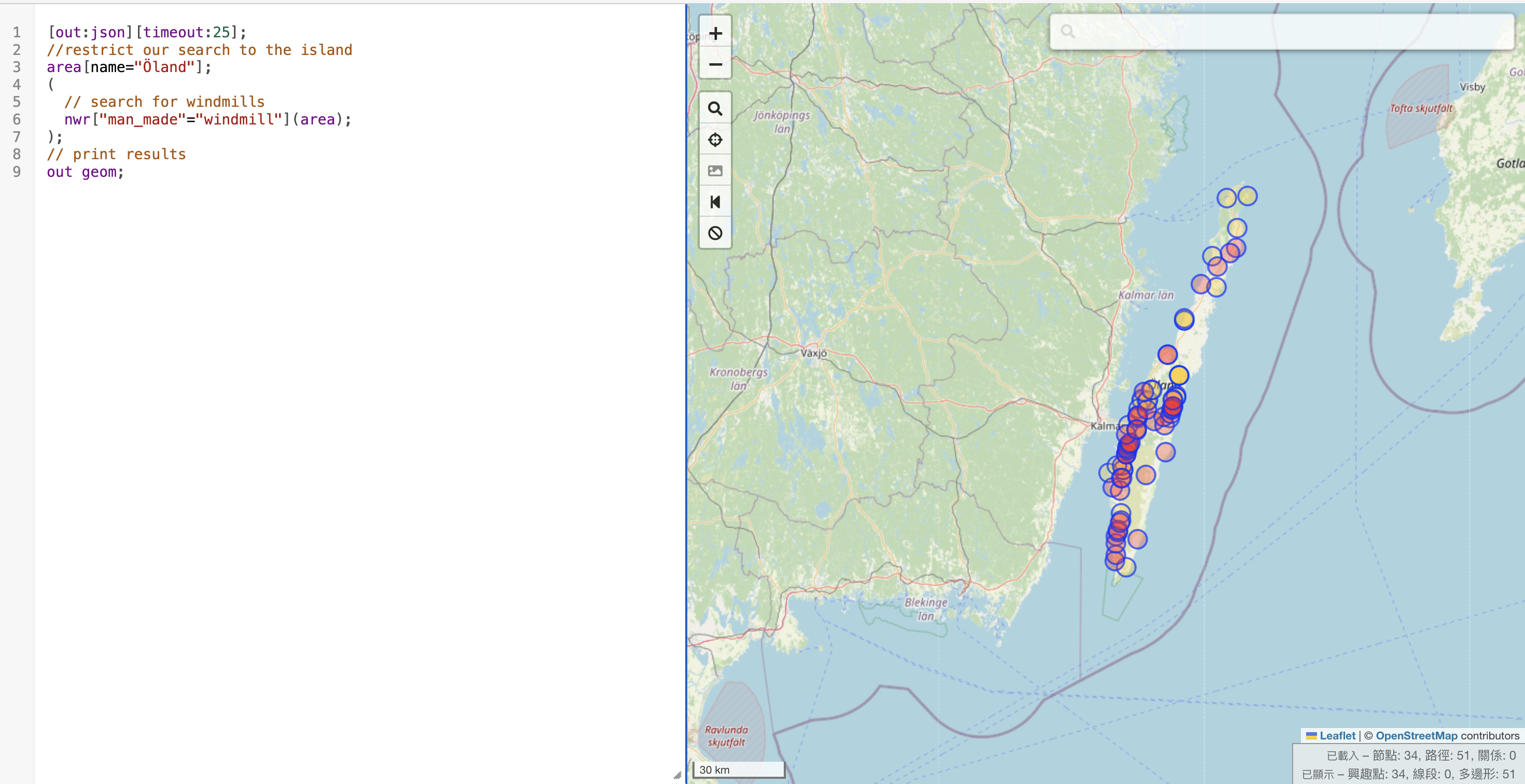This screenshot has width=1525, height=784.
Task: Click the editor resize handle at bottom corner
Action: (x=677, y=775)
